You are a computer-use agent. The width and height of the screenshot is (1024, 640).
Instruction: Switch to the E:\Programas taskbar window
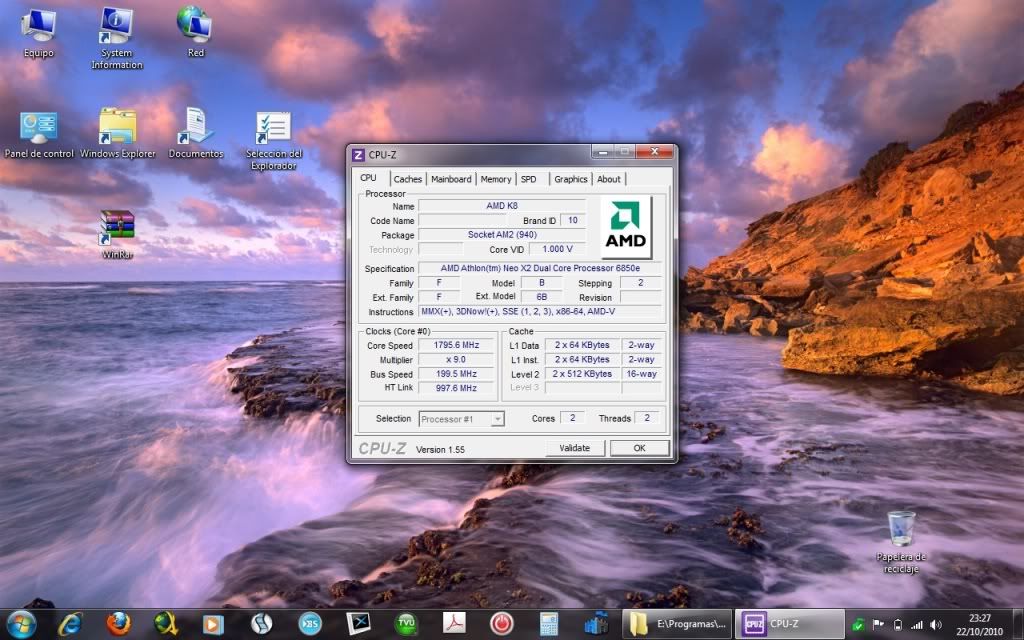click(677, 624)
